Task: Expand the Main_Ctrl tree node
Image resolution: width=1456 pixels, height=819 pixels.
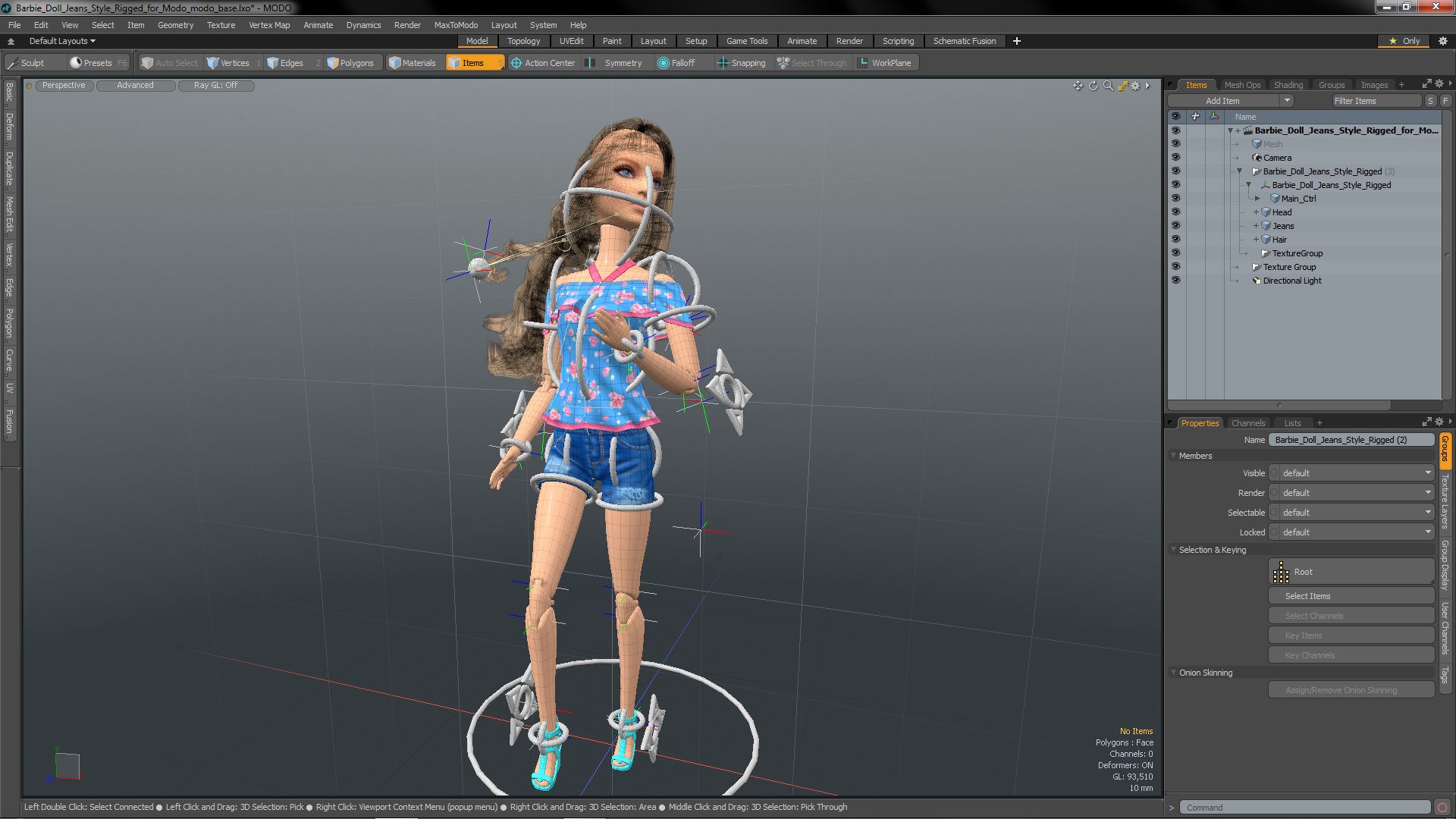Action: (1257, 199)
